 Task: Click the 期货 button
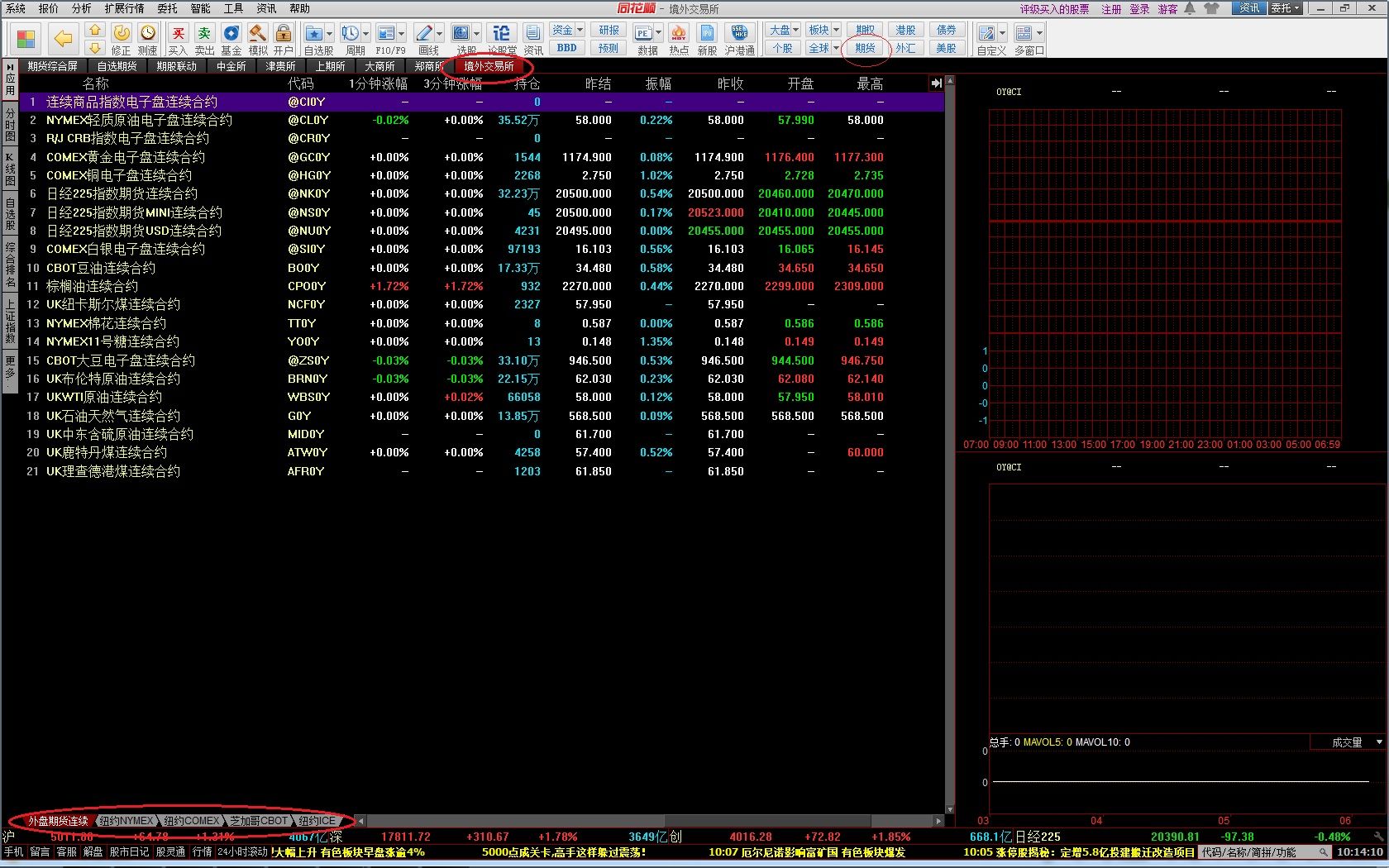[865, 48]
